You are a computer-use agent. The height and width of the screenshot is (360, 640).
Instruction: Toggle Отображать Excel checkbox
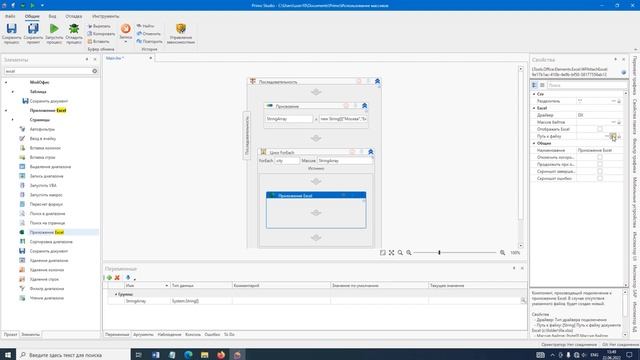pyautogui.click(x=600, y=129)
